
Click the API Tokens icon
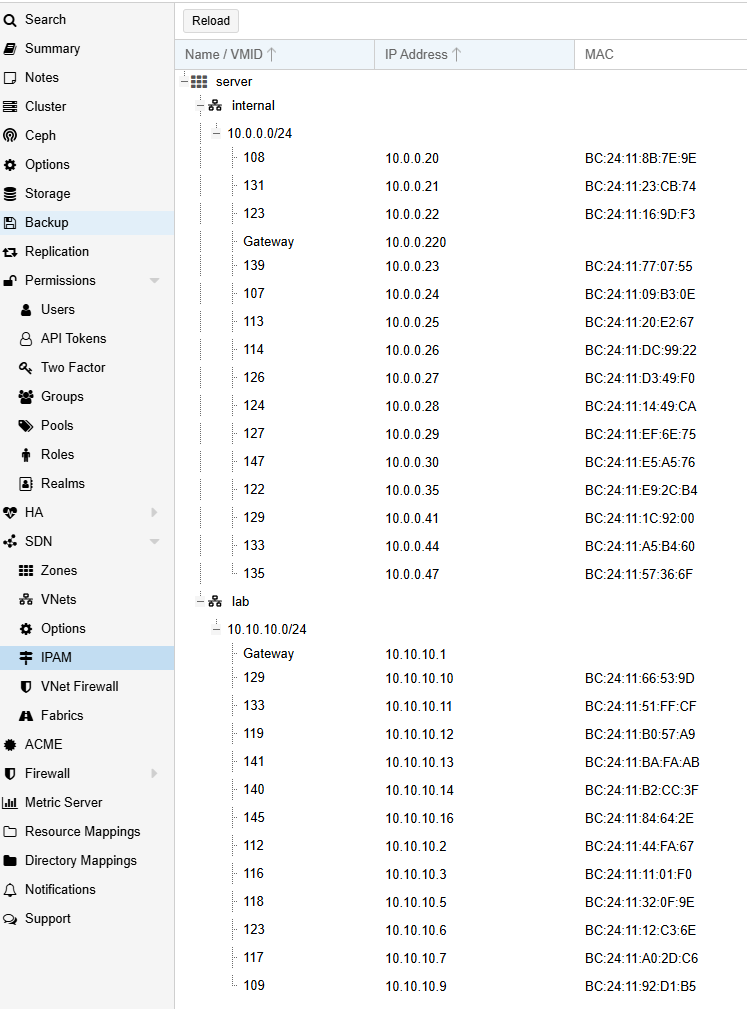point(26,338)
